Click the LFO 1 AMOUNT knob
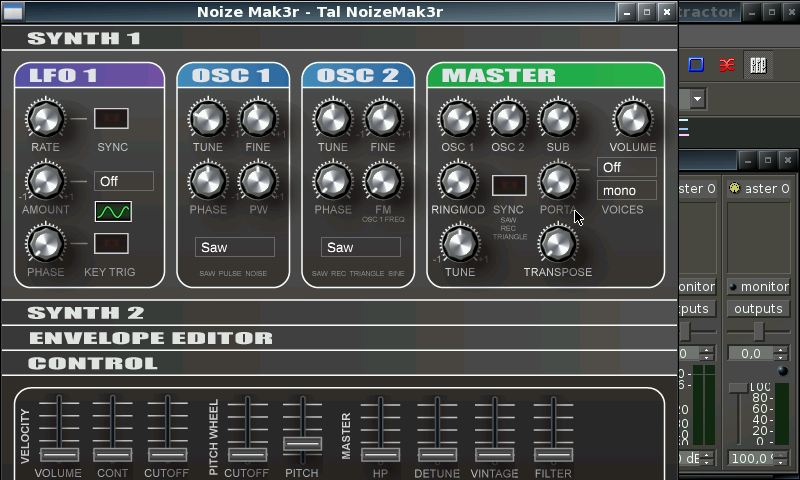 click(45, 181)
